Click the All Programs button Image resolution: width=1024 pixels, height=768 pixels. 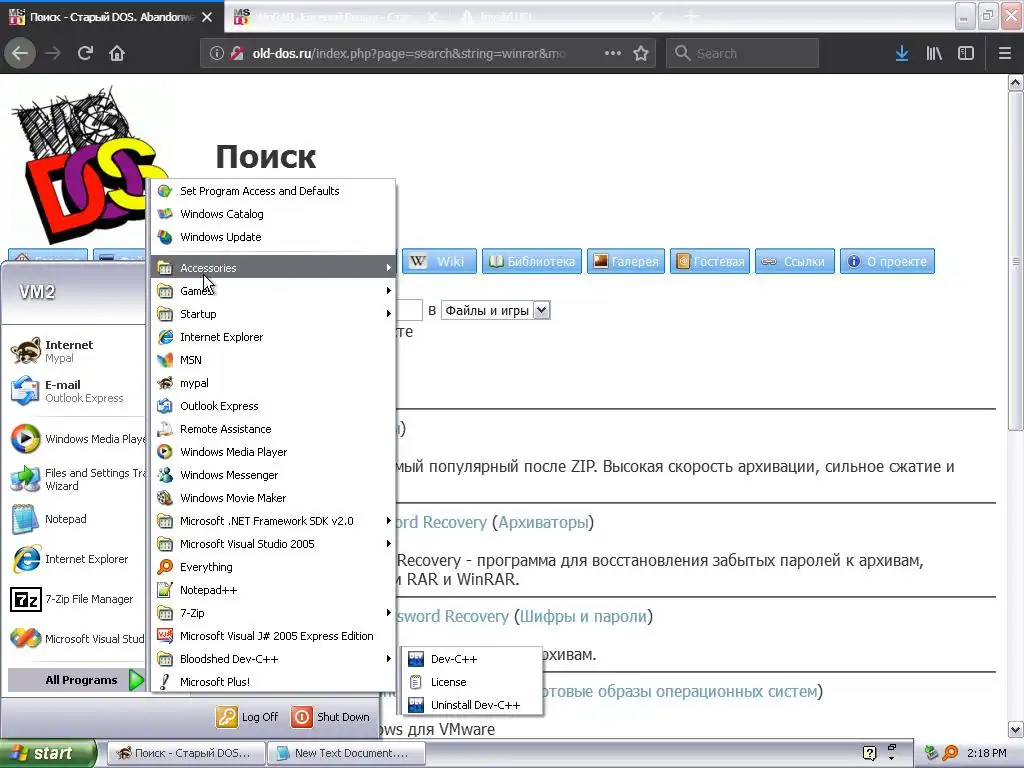76,680
